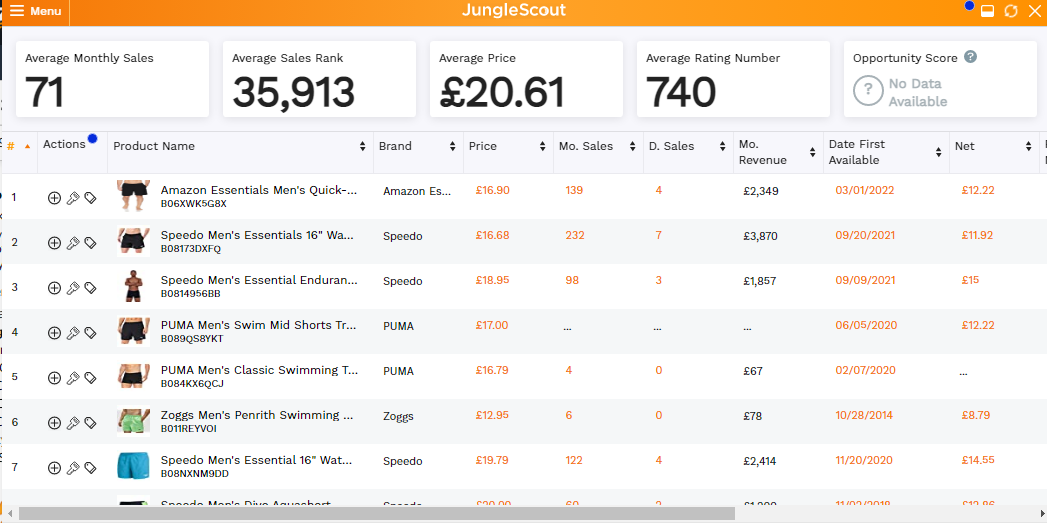Viewport: 1047px width, 523px height.
Task: Sort table by Mo. Sales arrows
Action: pyautogui.click(x=632, y=146)
